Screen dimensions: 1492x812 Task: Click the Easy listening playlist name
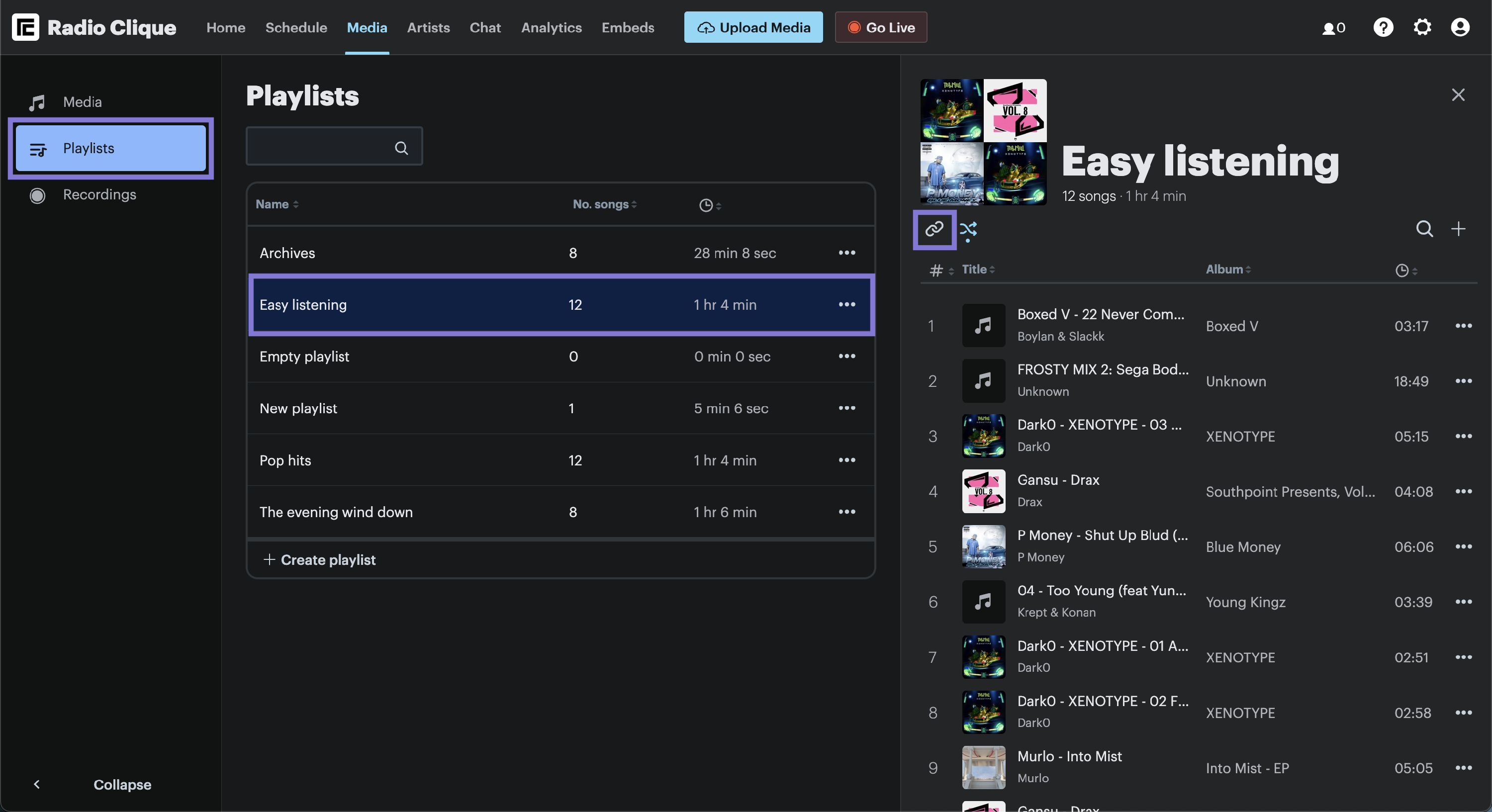[303, 305]
